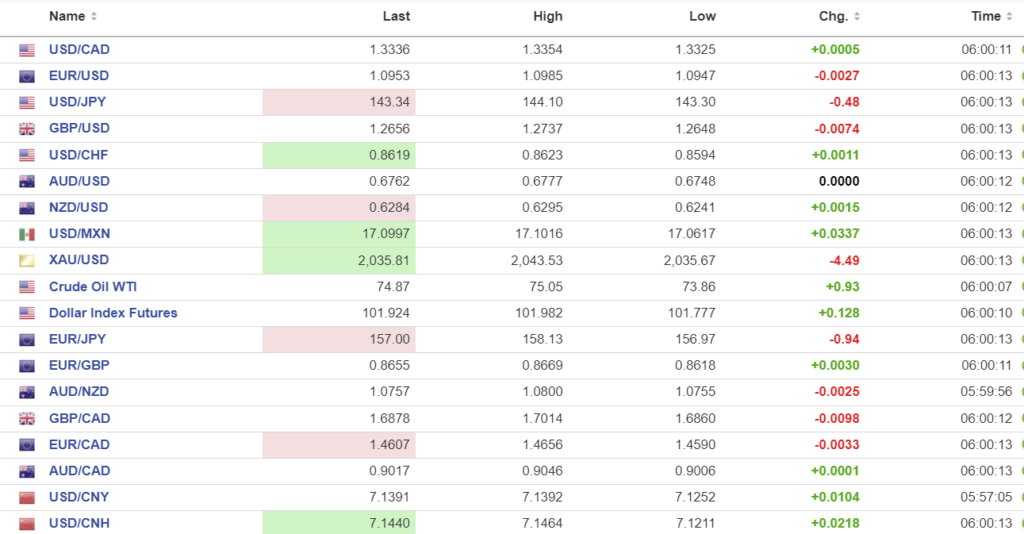Click the Australian flag icon beside AUD/USD

[x=27, y=181]
